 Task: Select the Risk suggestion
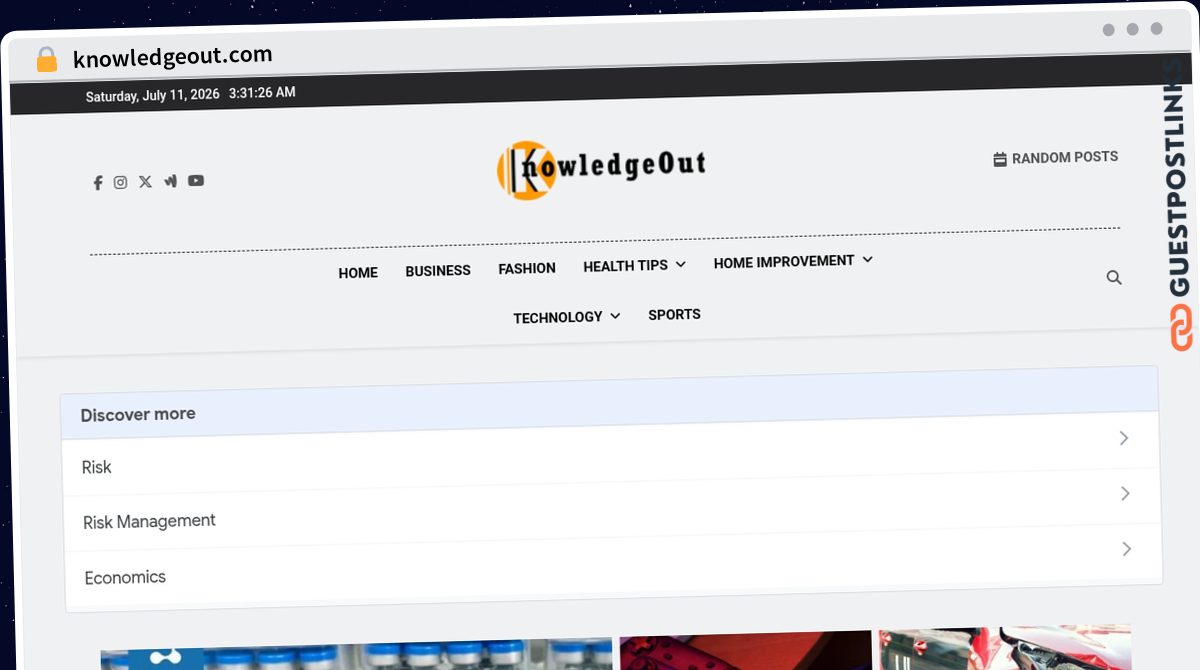pos(611,453)
